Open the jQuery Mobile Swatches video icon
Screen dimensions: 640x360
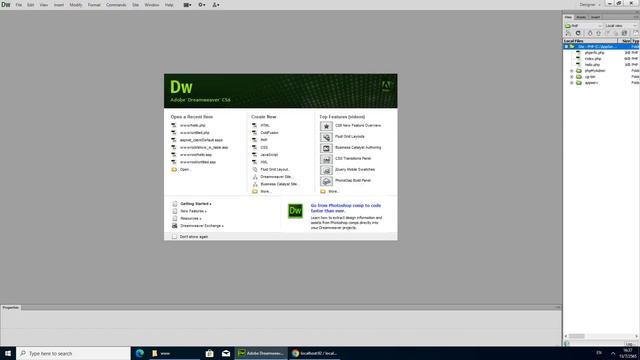[326, 170]
